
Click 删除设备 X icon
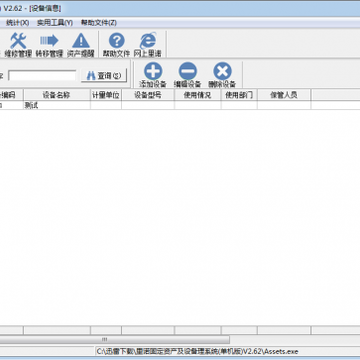tap(222, 75)
